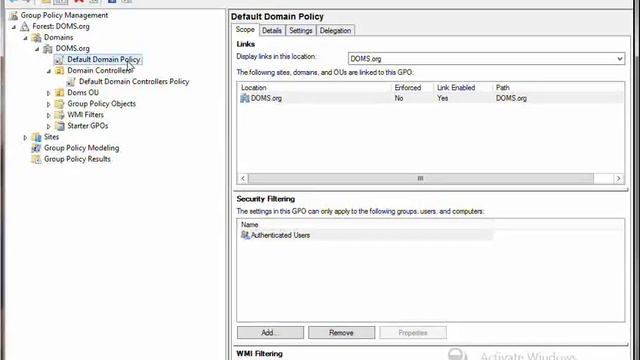Viewport: 640px width, 360px height.
Task: Click the Domains folder icon in the tree
Action: [37, 38]
